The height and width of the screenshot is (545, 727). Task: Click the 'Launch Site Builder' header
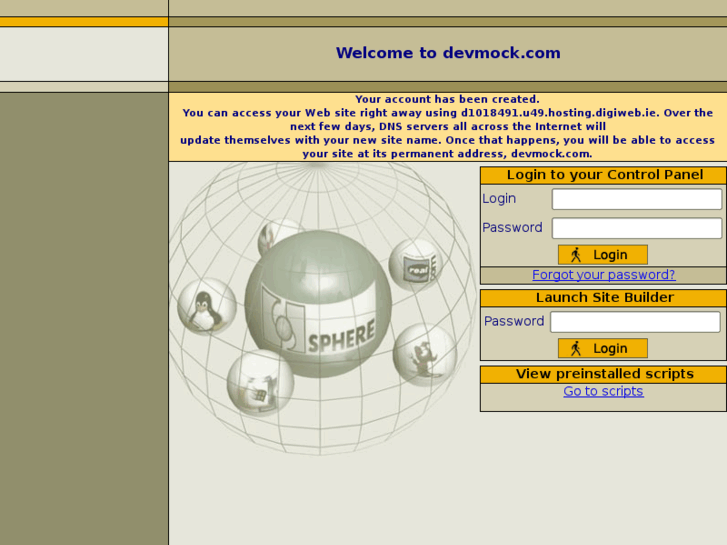[605, 297]
